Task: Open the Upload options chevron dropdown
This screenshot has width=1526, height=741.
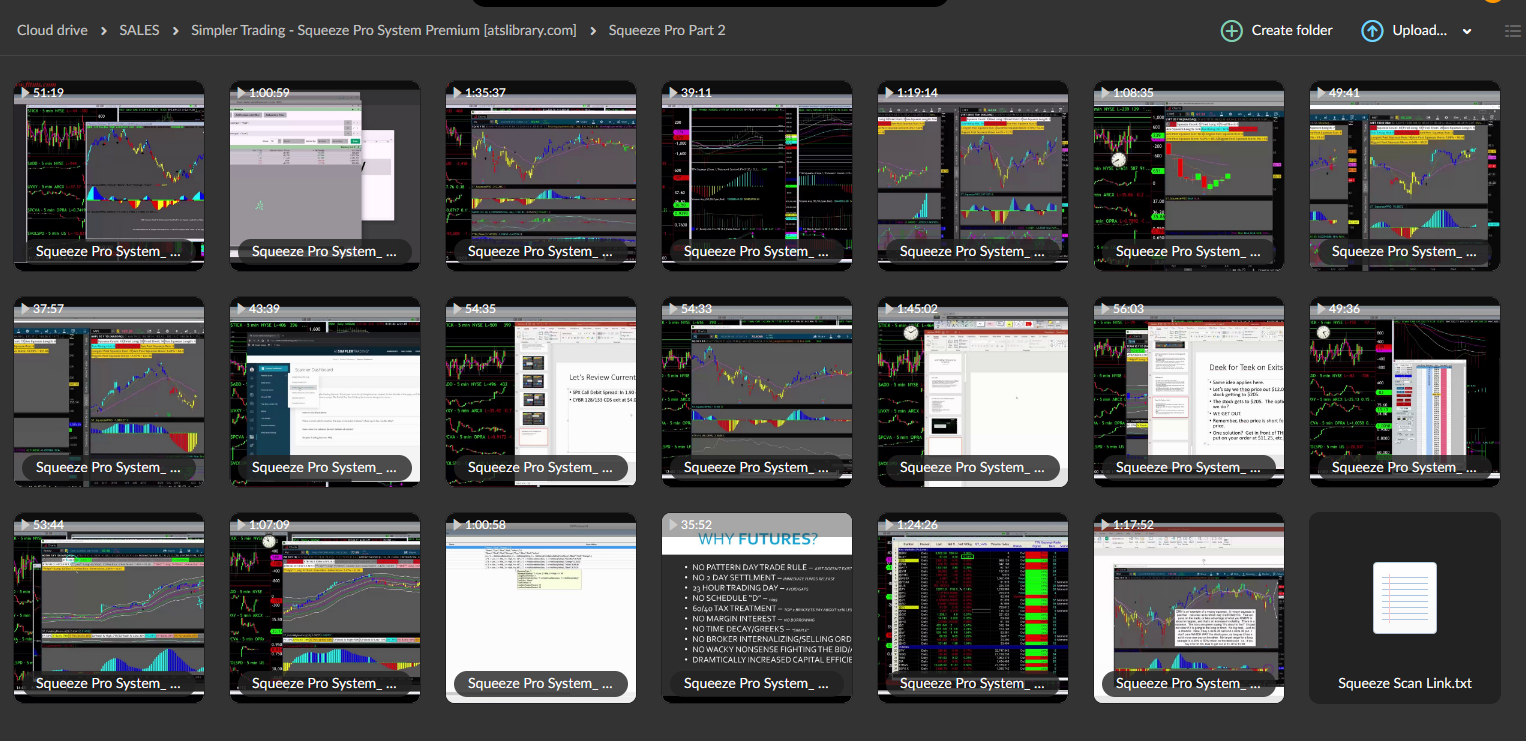Action: tap(1466, 31)
